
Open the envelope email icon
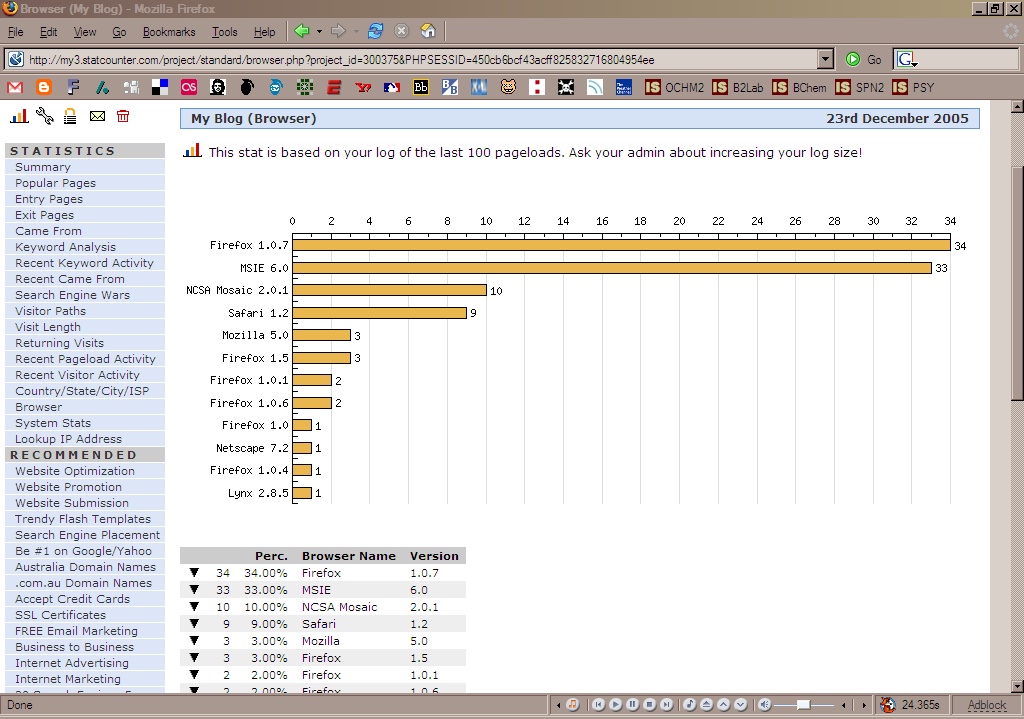pos(97,116)
